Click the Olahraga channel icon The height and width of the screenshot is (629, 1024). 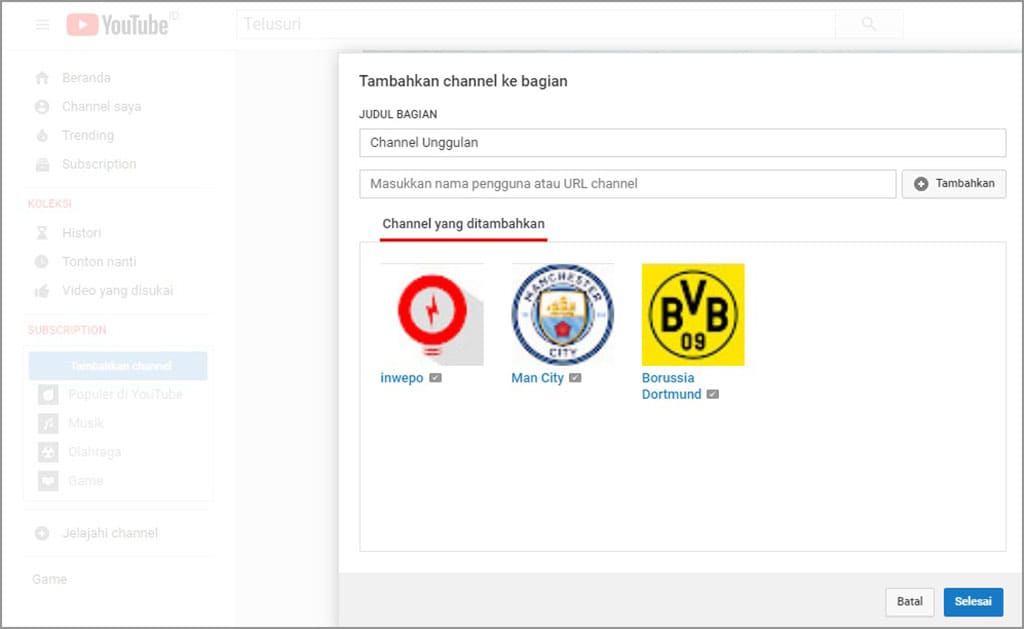point(48,452)
